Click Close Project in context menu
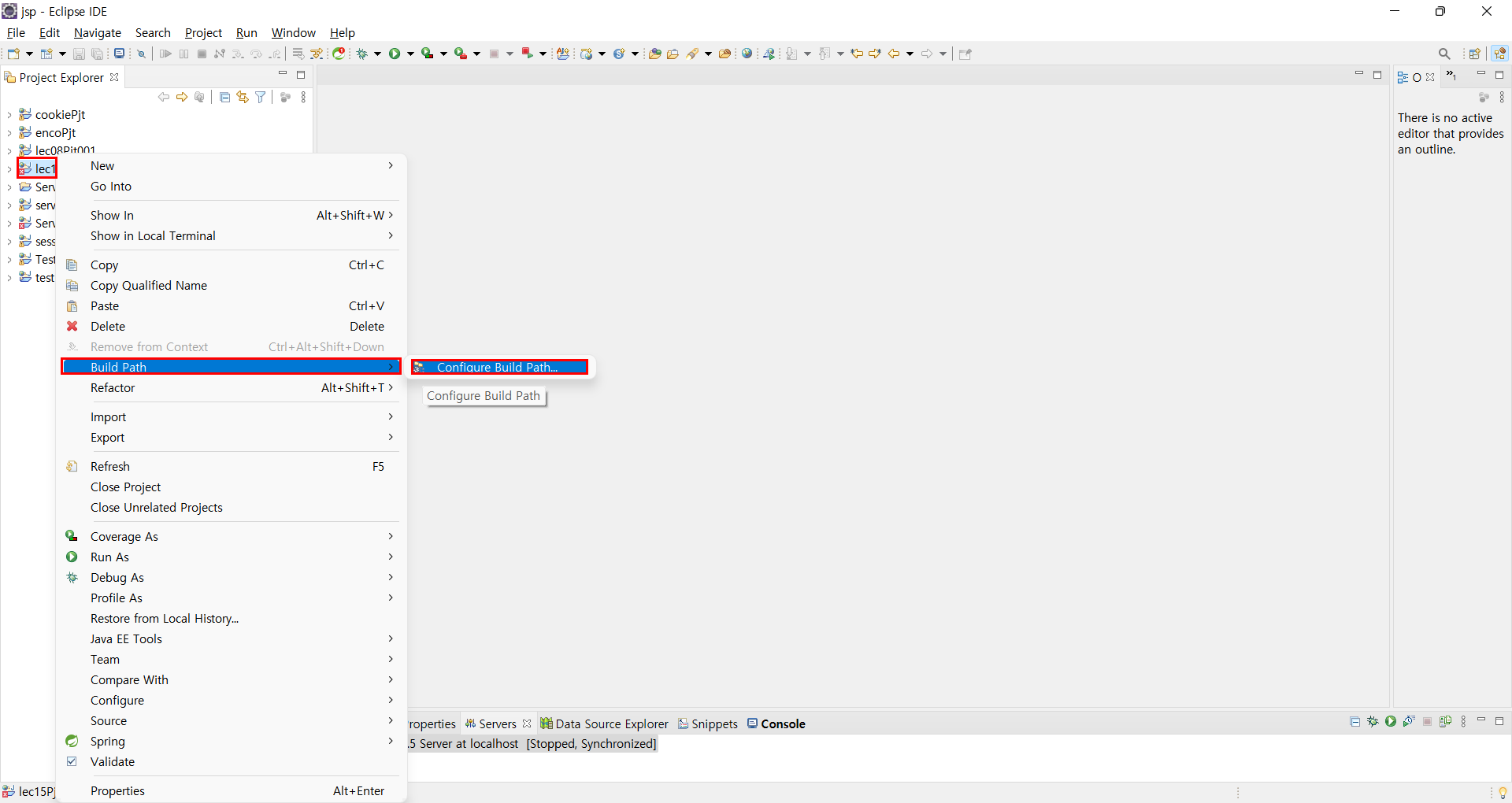This screenshot has width=1512, height=803. pyautogui.click(x=232, y=487)
